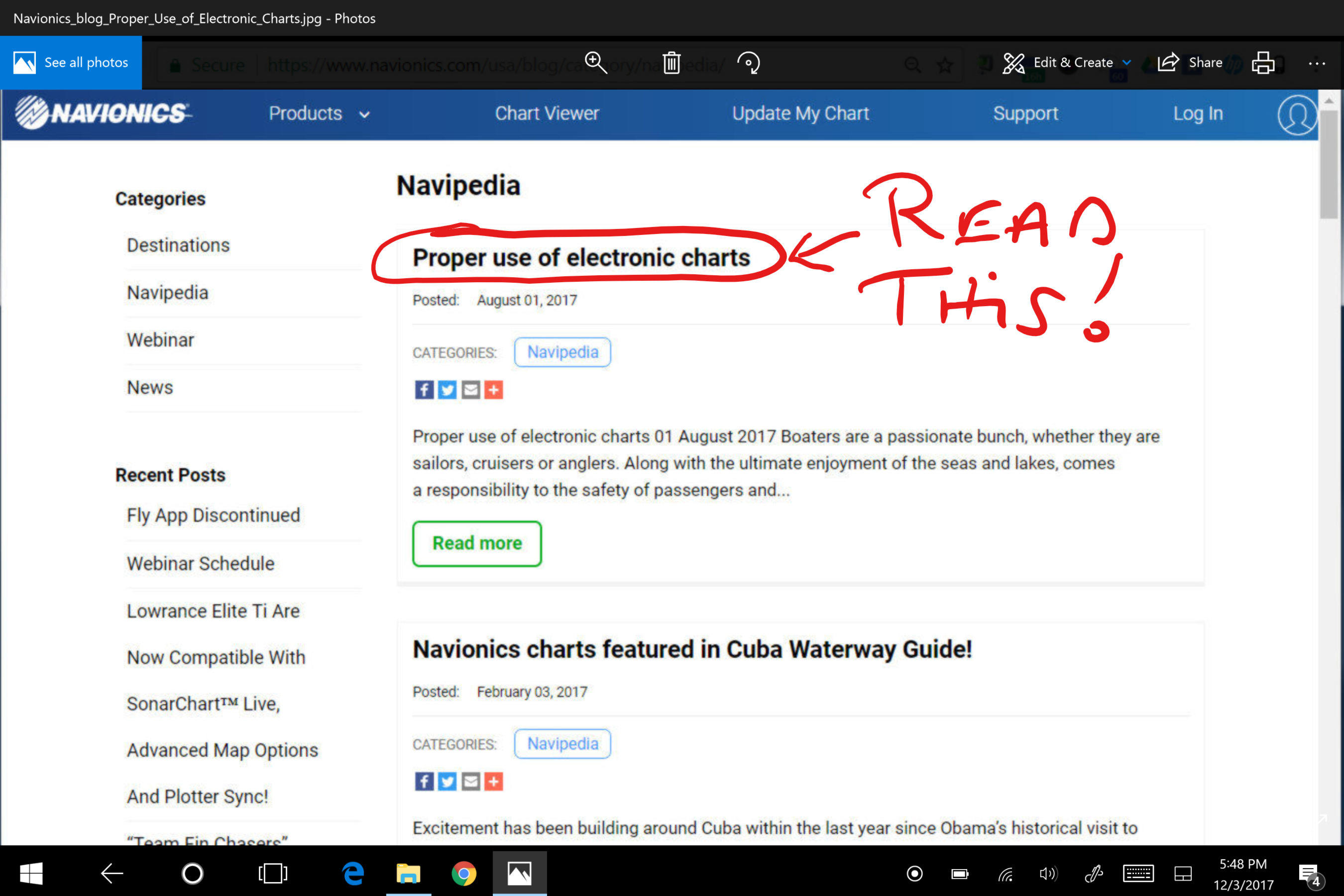Open touch keyboard

pyautogui.click(x=1138, y=873)
